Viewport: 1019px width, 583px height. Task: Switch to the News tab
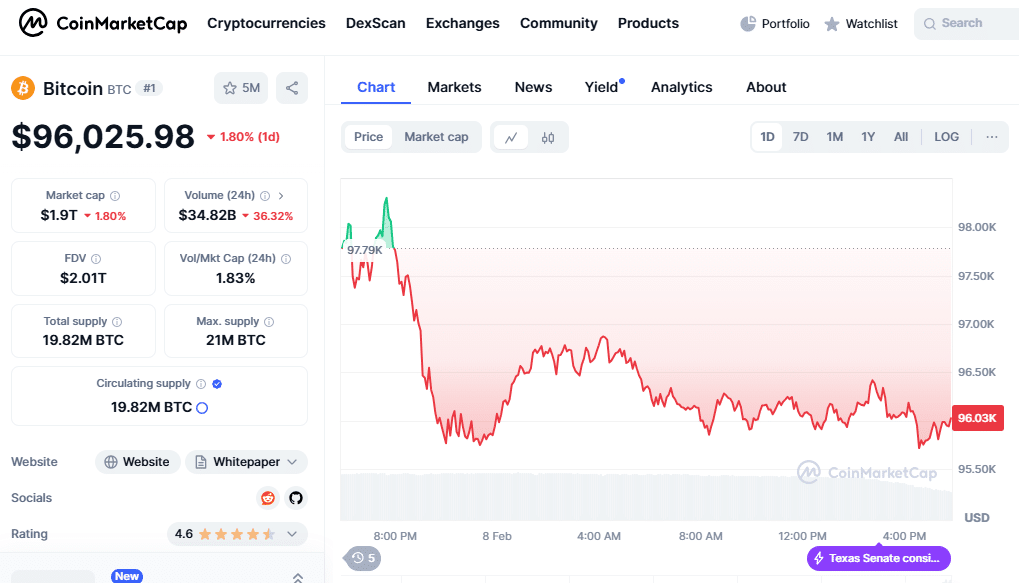point(534,87)
